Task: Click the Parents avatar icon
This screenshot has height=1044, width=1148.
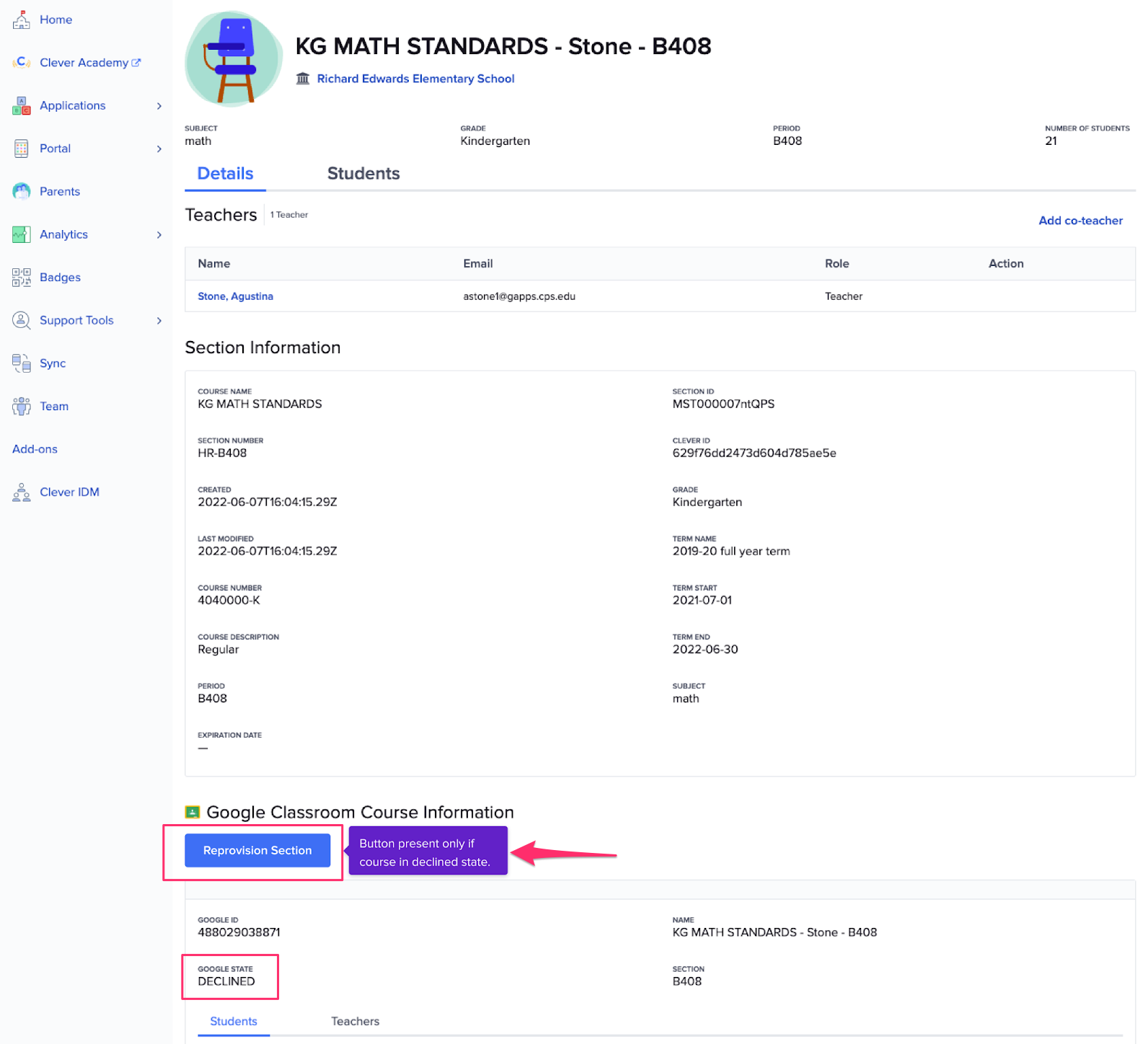Action: [22, 191]
